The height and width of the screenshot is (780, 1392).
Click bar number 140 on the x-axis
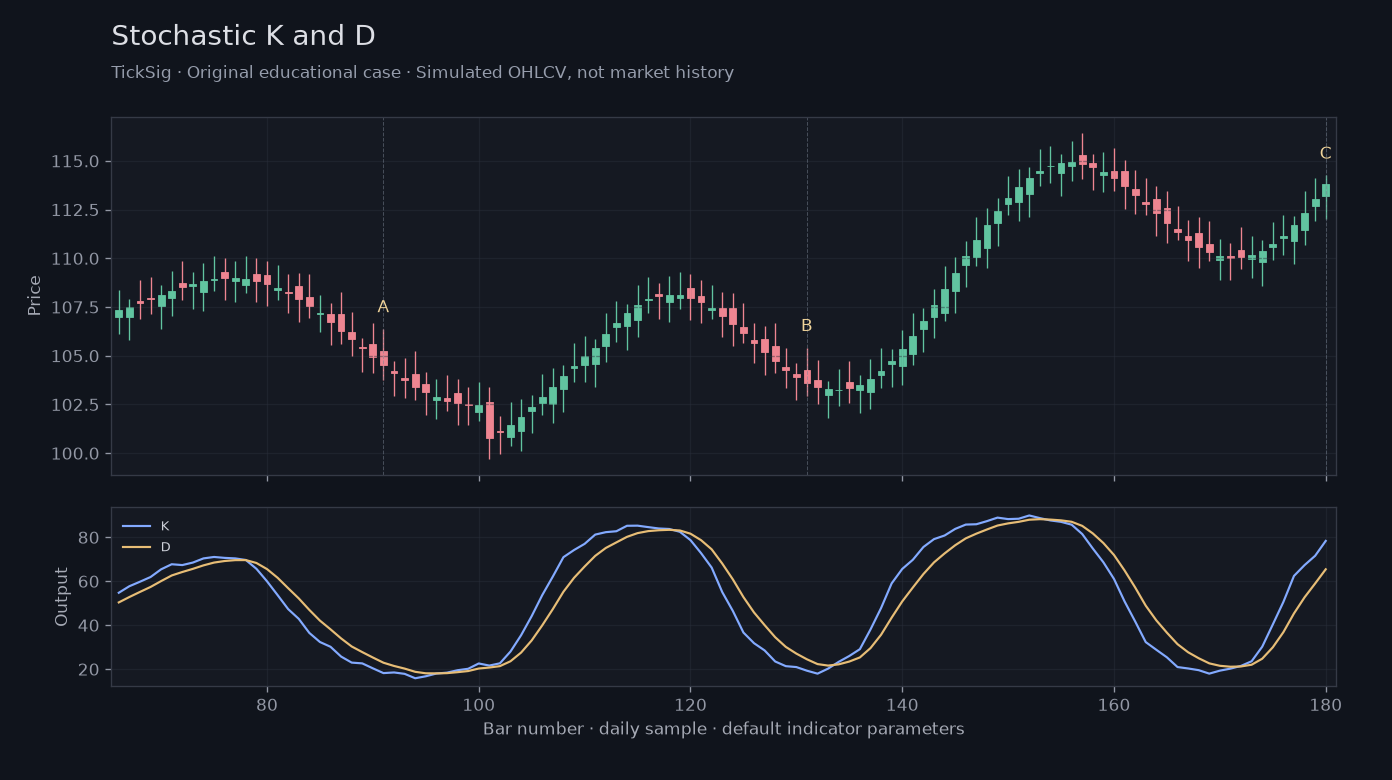click(x=902, y=703)
